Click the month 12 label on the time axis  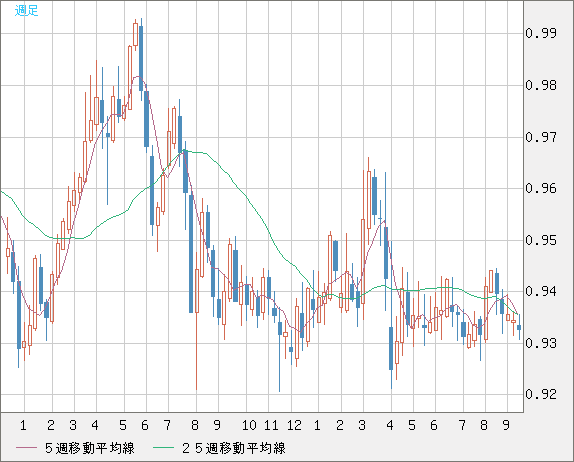(x=294, y=425)
